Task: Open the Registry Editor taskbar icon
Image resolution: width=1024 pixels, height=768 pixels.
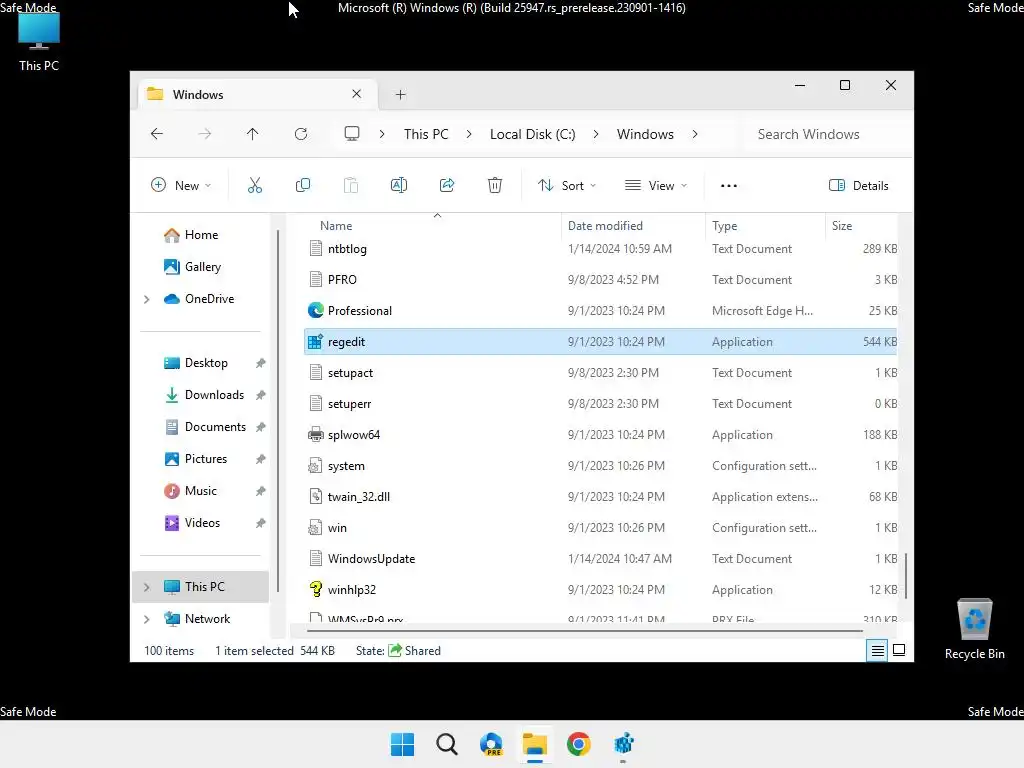Action: [624, 744]
